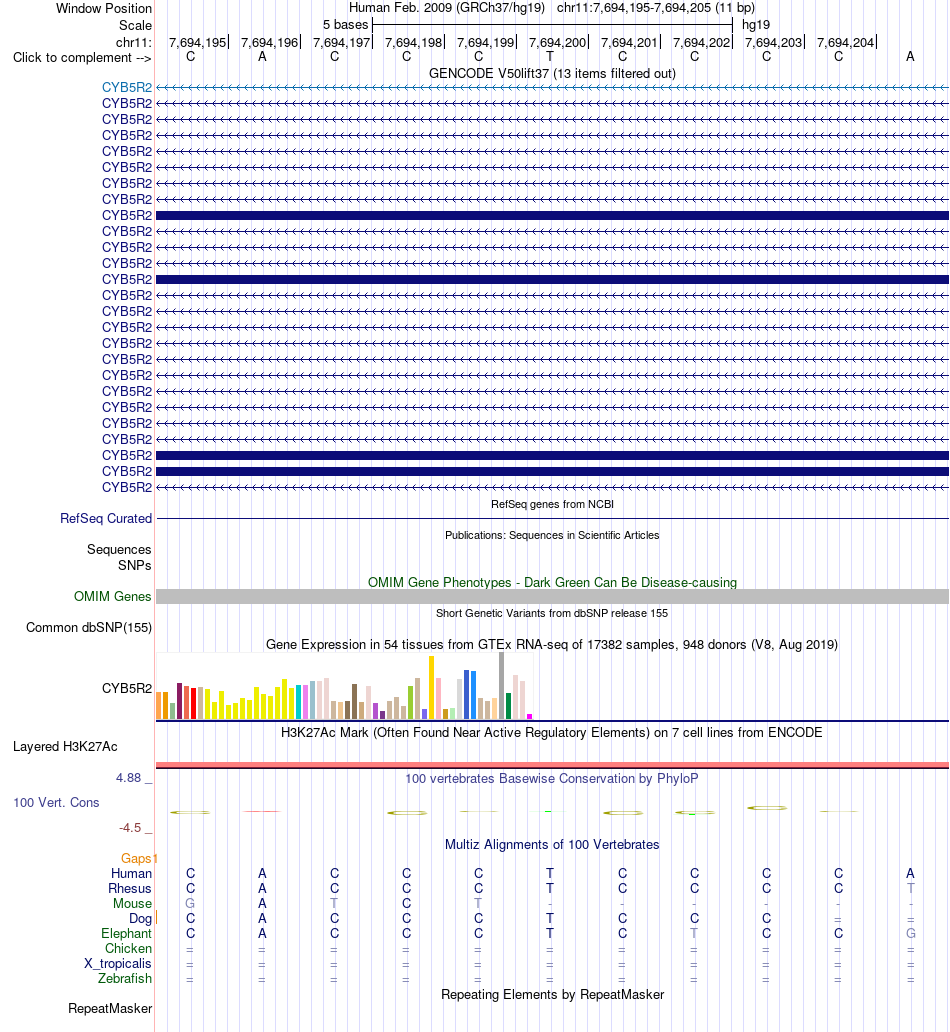Click the 4.88 upper limit of PhyloP
Viewport: 950px width, 1032px height.
pos(128,778)
